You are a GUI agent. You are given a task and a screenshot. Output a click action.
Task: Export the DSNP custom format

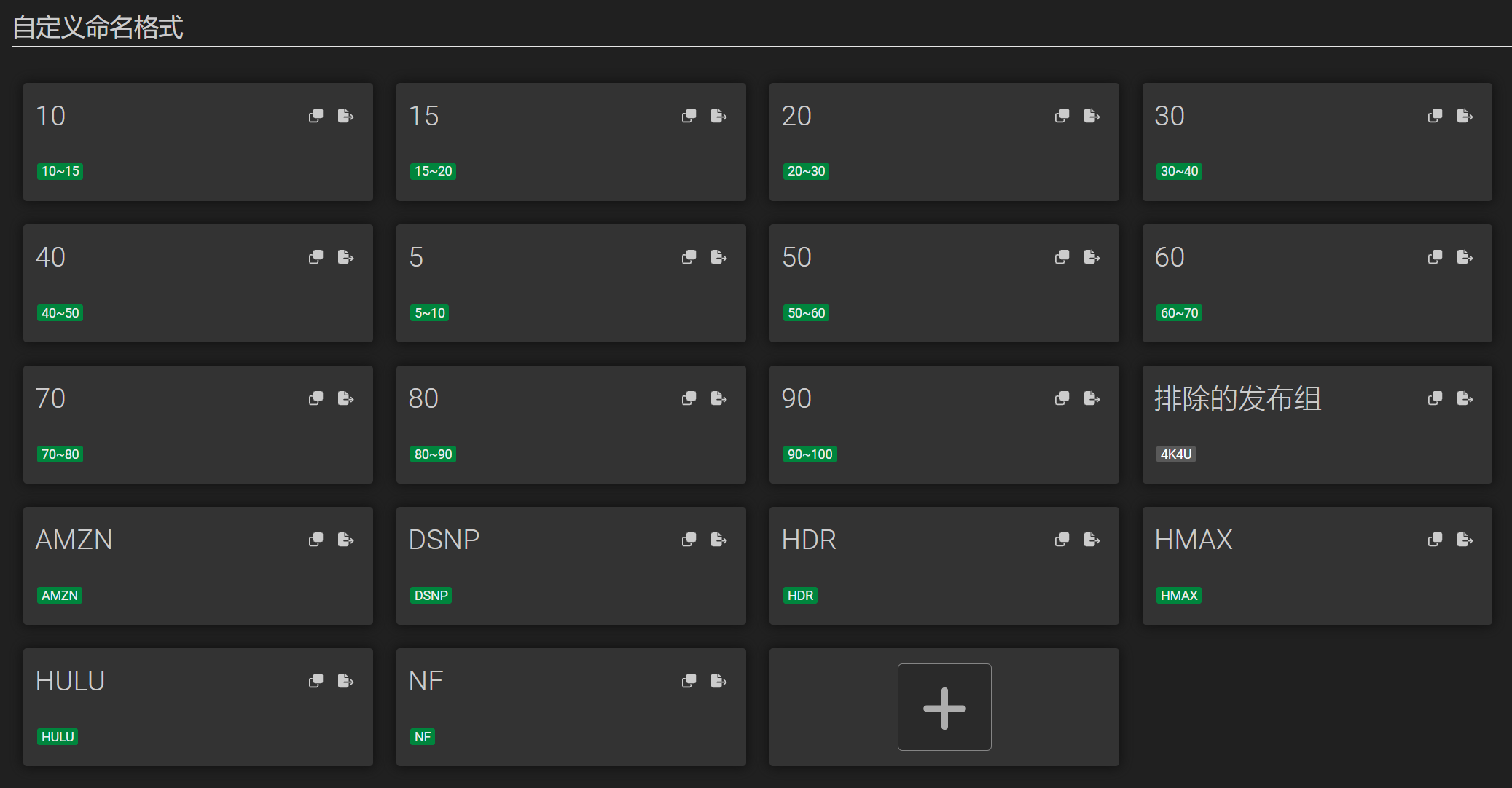(x=718, y=540)
